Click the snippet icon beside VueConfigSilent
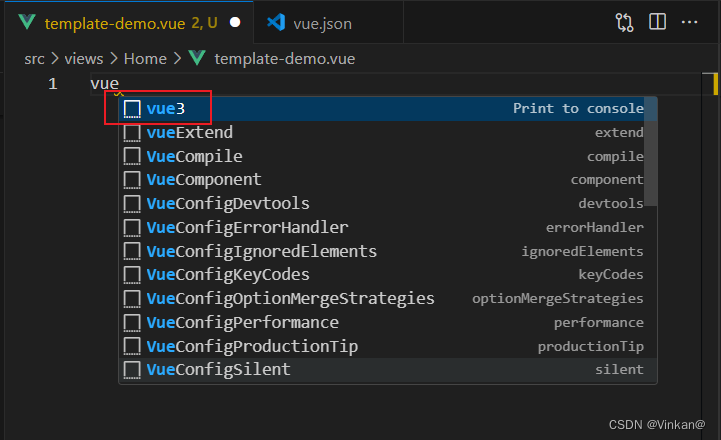Image resolution: width=721 pixels, height=440 pixels. (132, 370)
